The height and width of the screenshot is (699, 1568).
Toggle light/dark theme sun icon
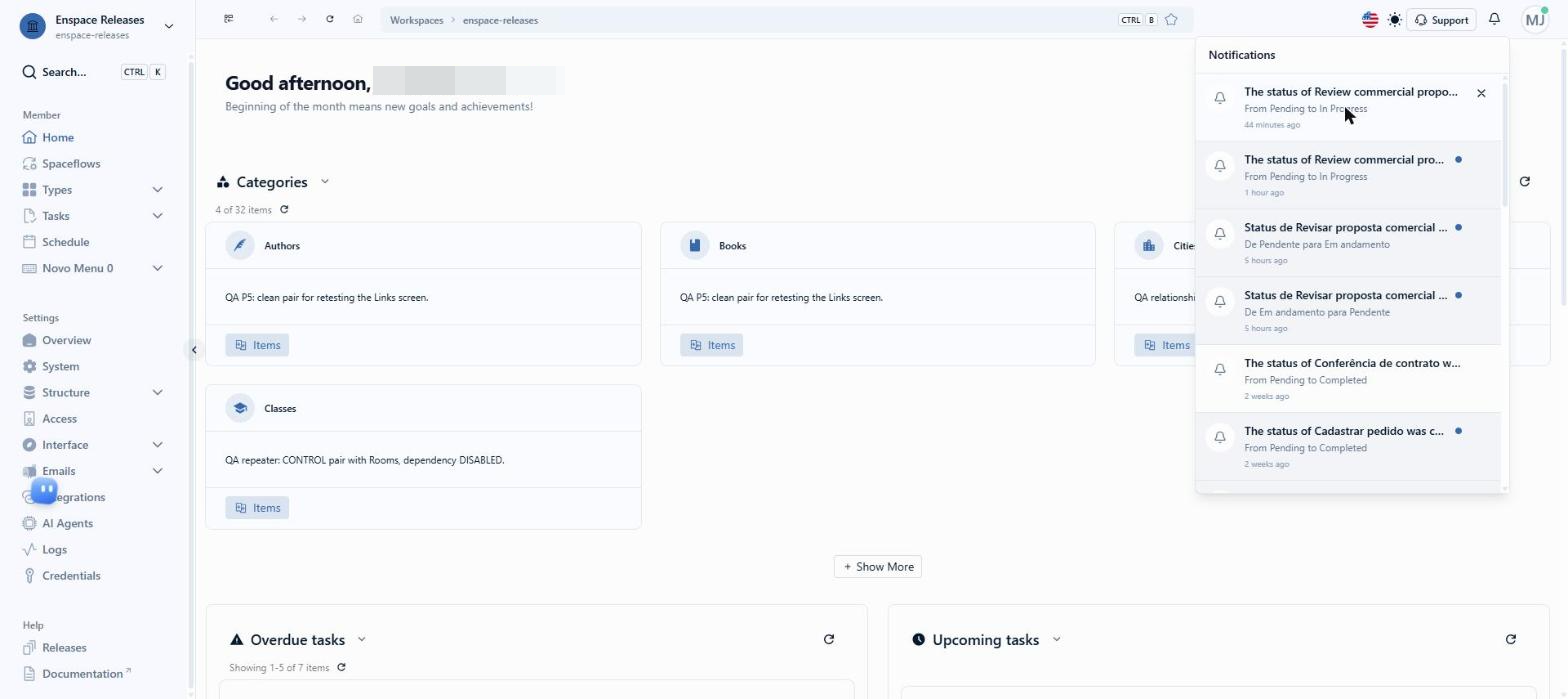click(1394, 20)
